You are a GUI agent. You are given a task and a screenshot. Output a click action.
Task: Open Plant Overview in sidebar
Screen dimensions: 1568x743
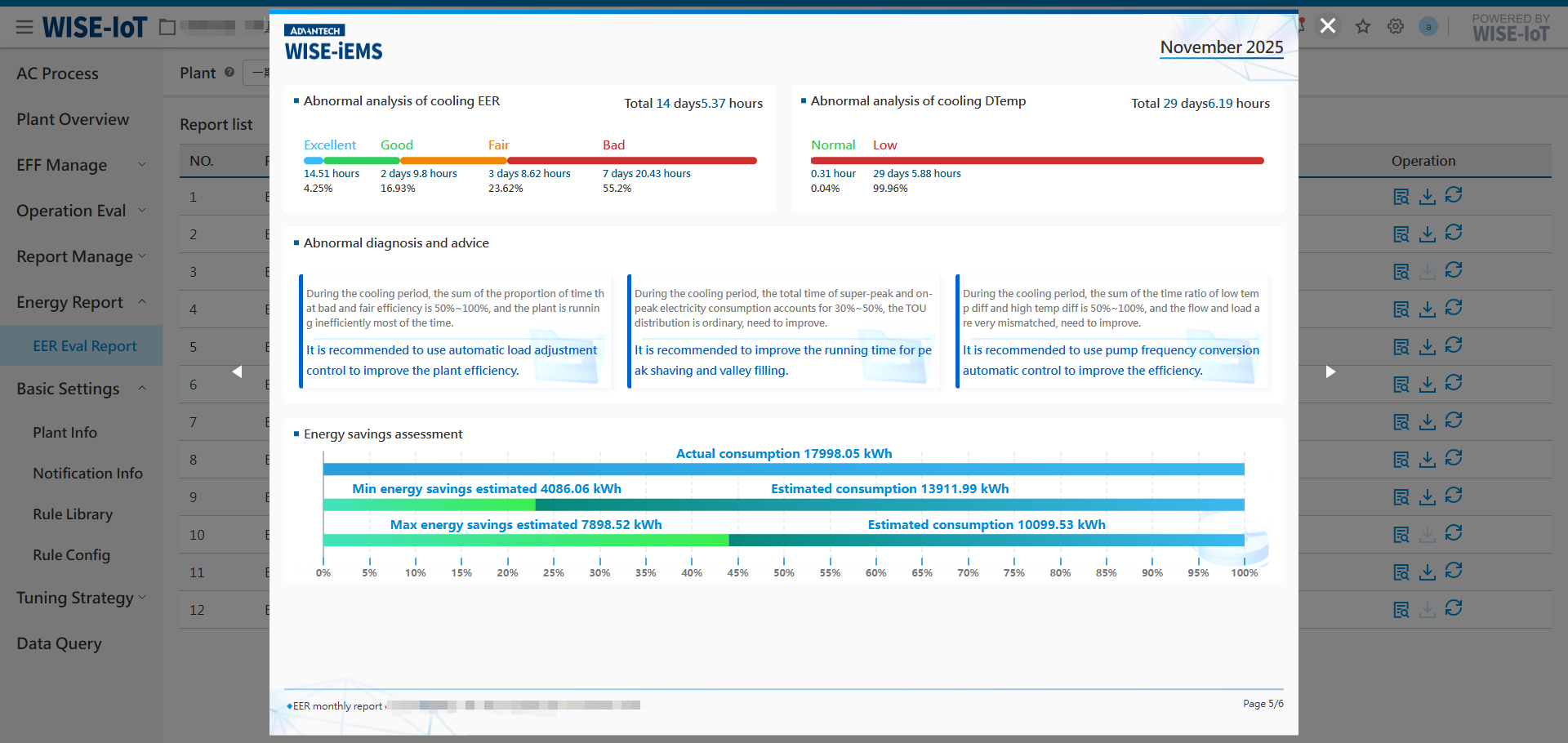[73, 119]
